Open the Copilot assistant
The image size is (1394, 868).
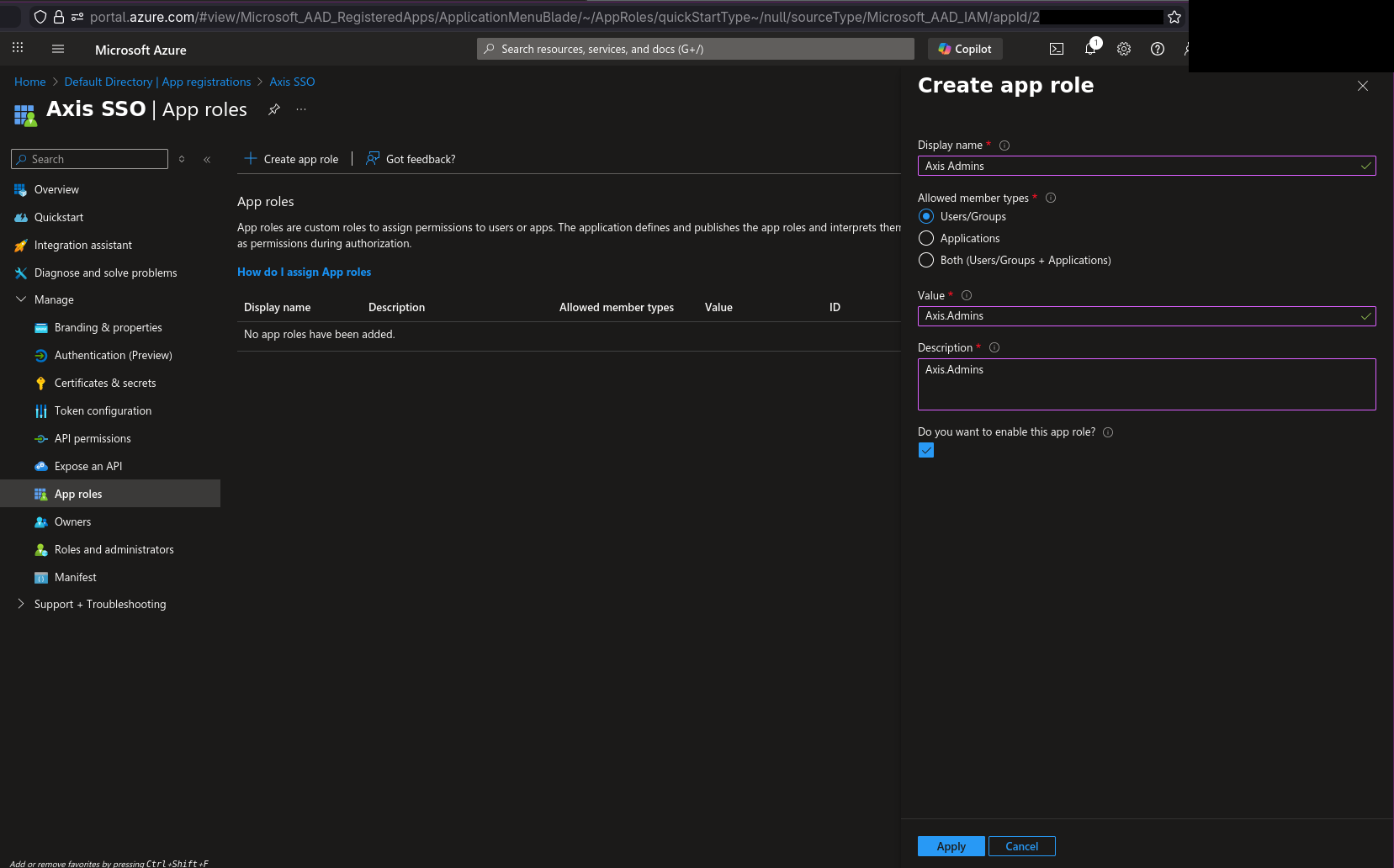[964, 49]
